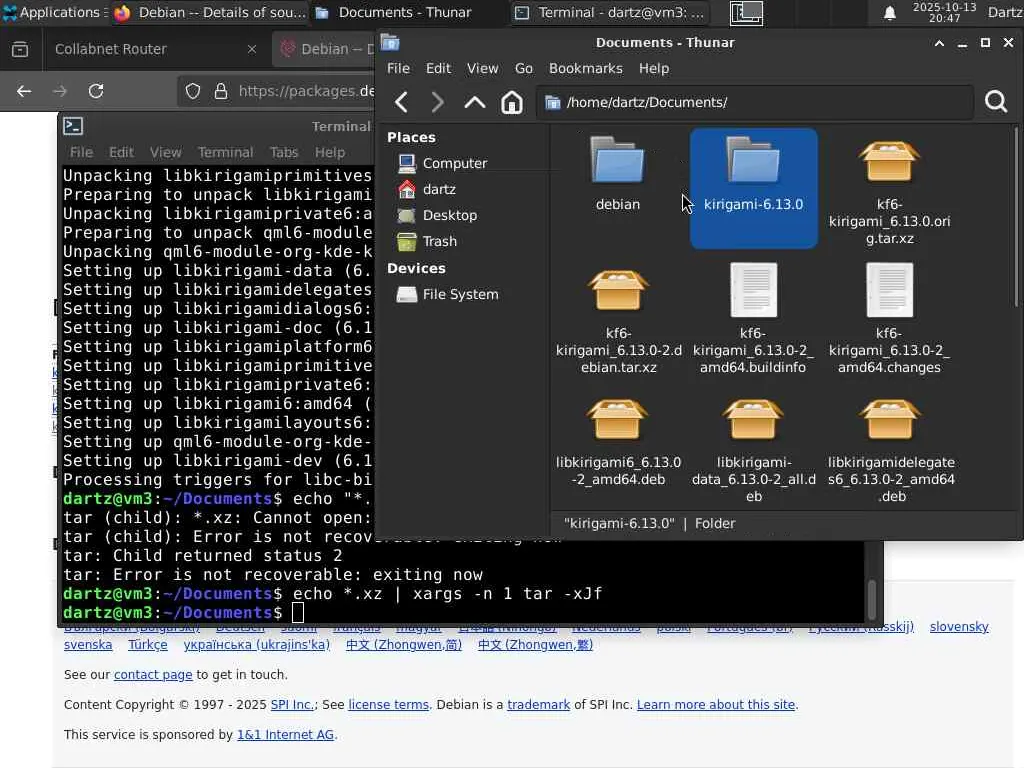1024x768 pixels.
Task: Switch to Collabnet Router browser tab
Action: coord(155,49)
